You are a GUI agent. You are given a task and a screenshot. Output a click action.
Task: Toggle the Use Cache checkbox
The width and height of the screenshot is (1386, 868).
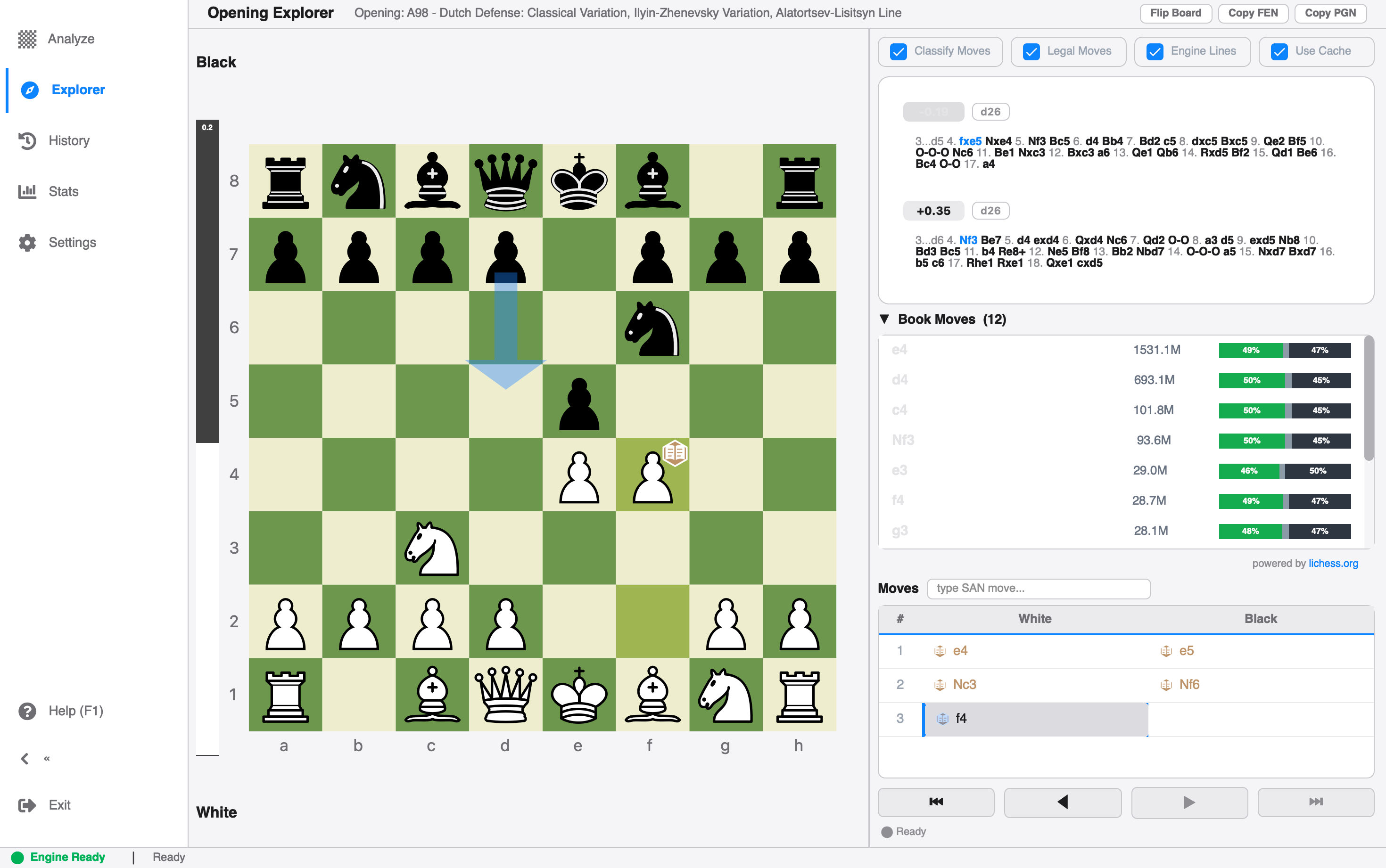[x=1279, y=51]
